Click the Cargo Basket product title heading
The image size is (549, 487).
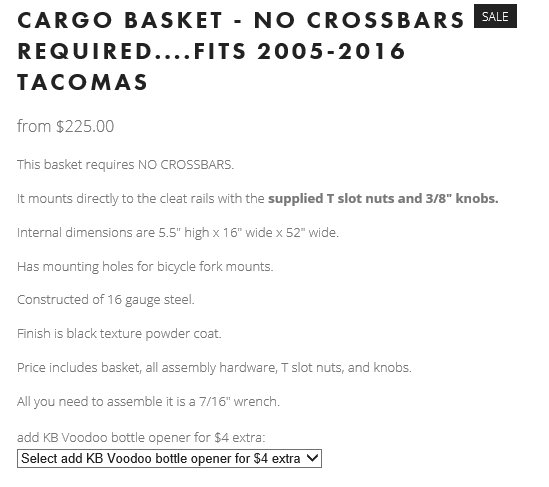[241, 51]
